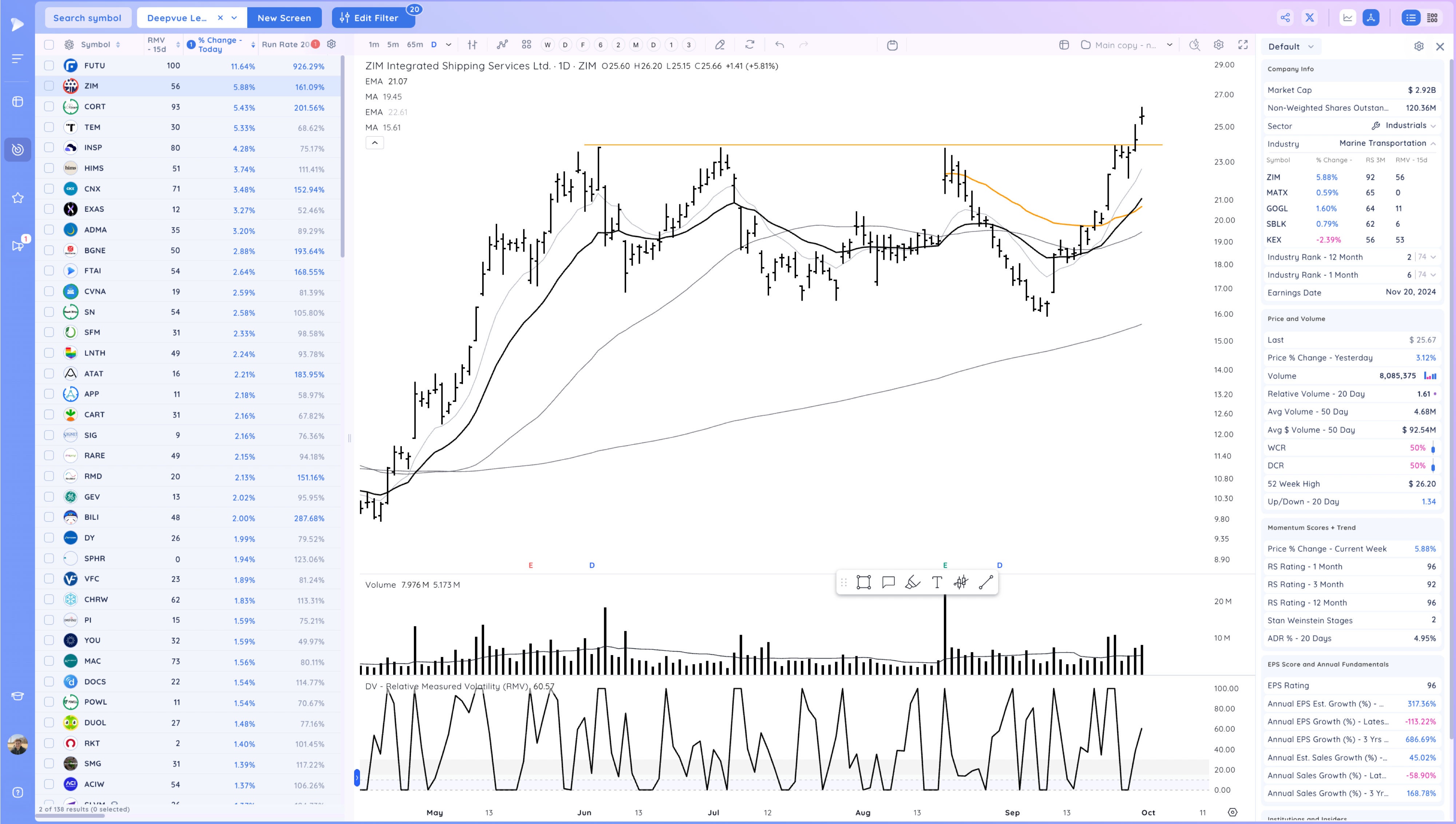Image resolution: width=1456 pixels, height=824 pixels.
Task: Collapse the chart indicator legend arrow
Action: tap(375, 143)
